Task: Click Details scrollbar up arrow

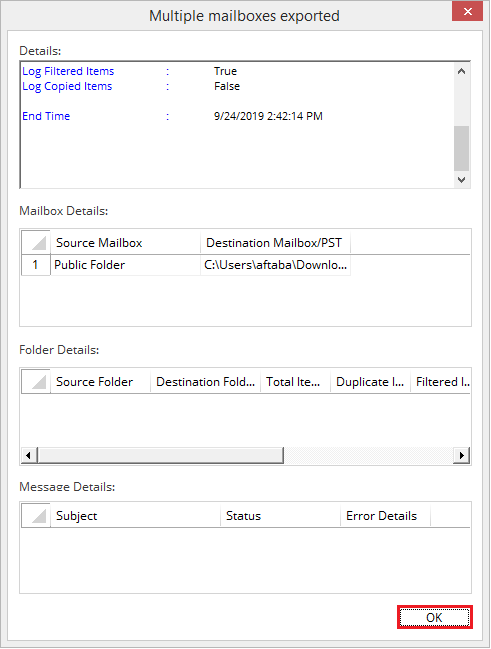Action: pyautogui.click(x=462, y=71)
